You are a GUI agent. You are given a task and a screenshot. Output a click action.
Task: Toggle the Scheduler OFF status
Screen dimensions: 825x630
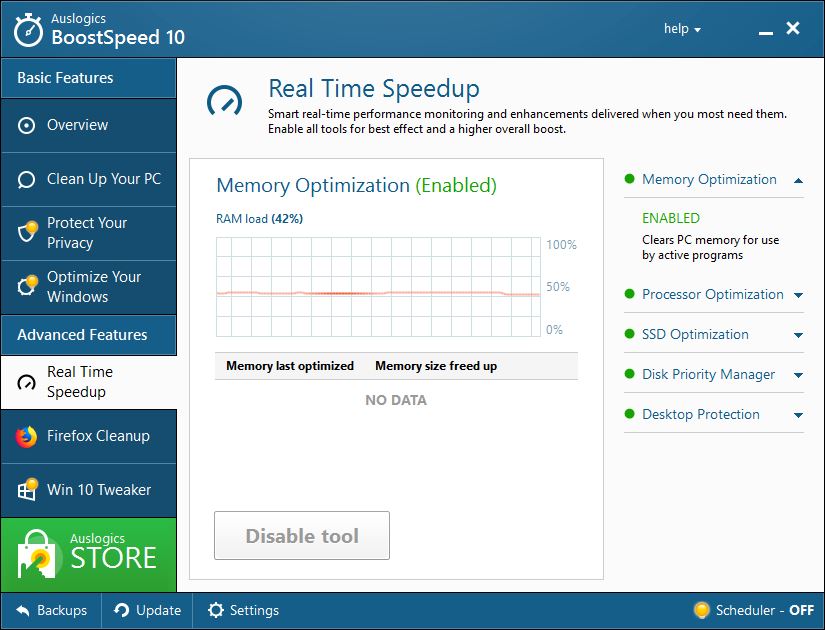pos(754,611)
